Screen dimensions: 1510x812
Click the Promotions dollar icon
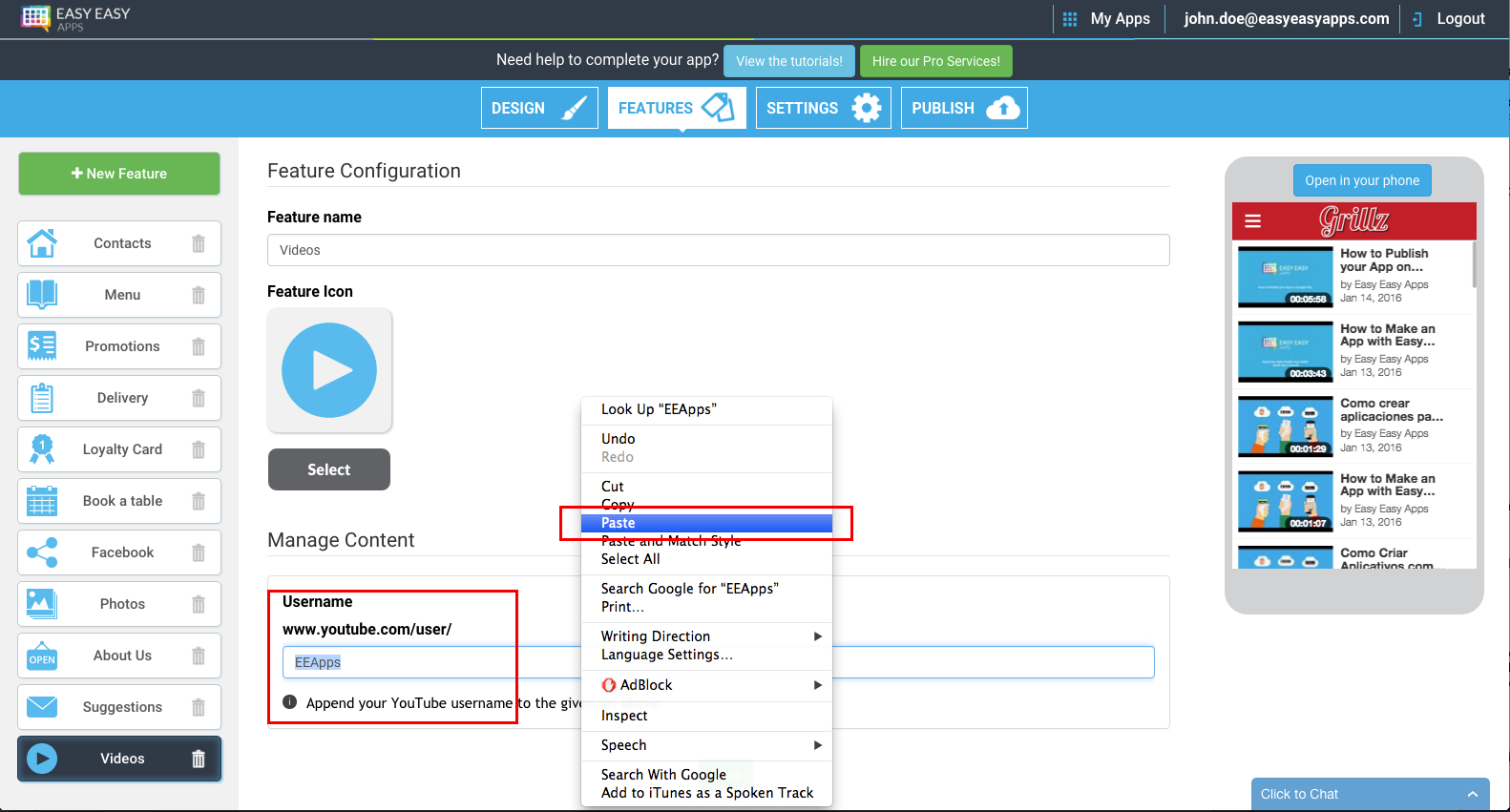(x=42, y=346)
